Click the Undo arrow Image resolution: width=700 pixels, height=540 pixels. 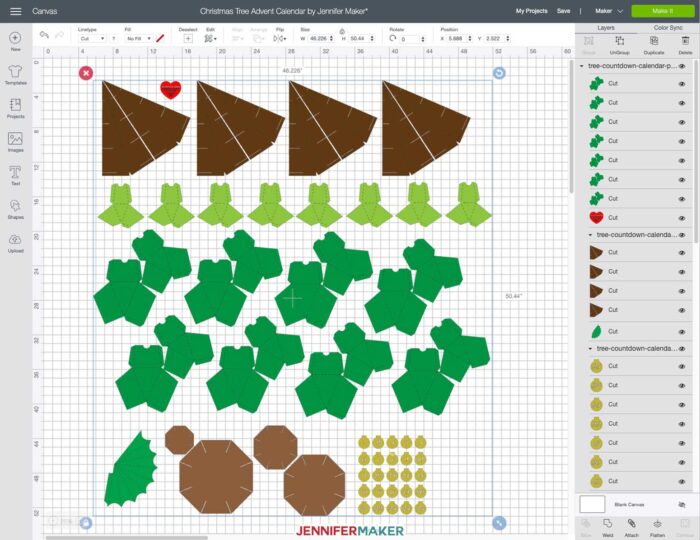(44, 35)
